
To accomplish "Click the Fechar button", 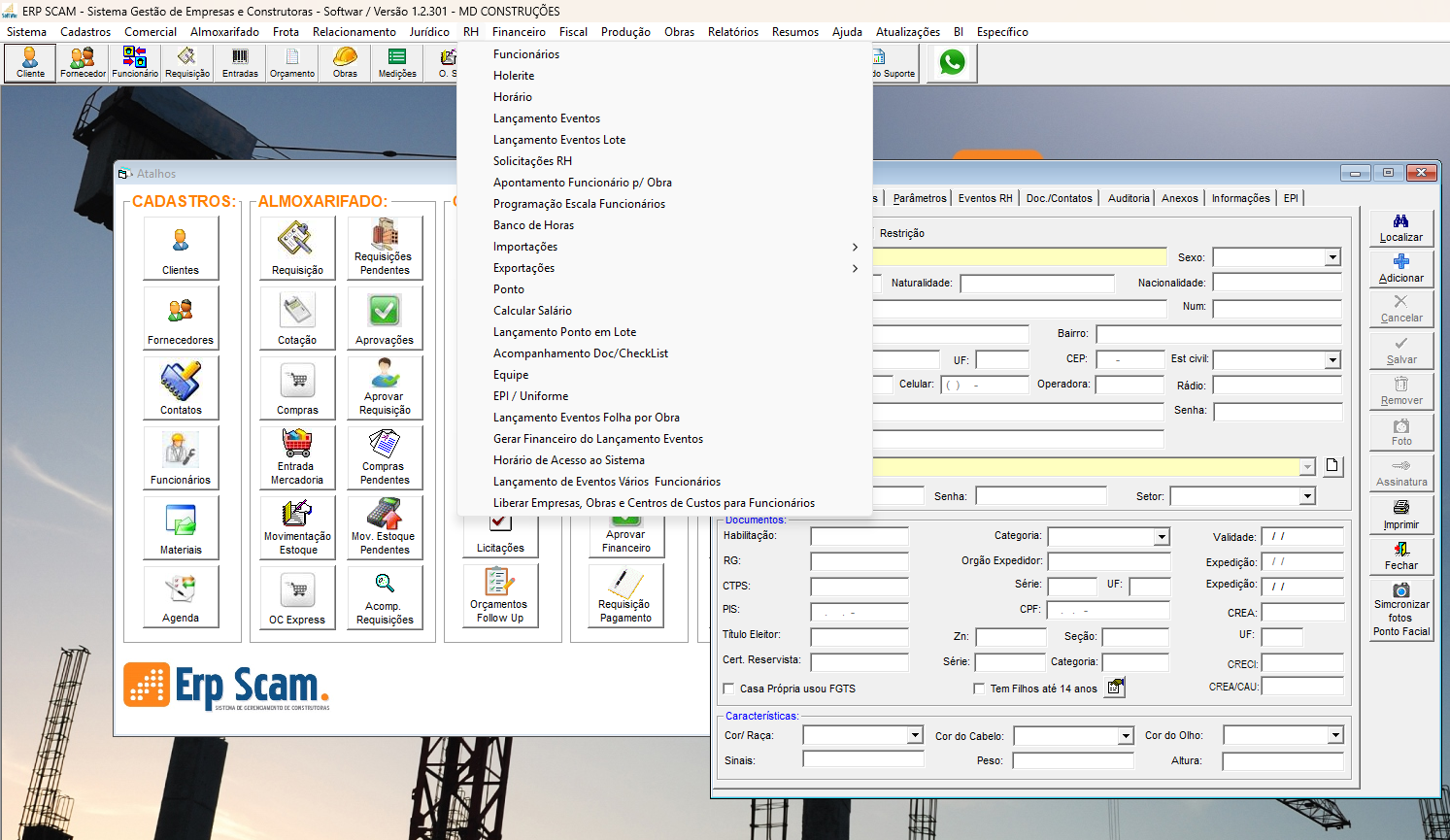I will (x=1400, y=556).
